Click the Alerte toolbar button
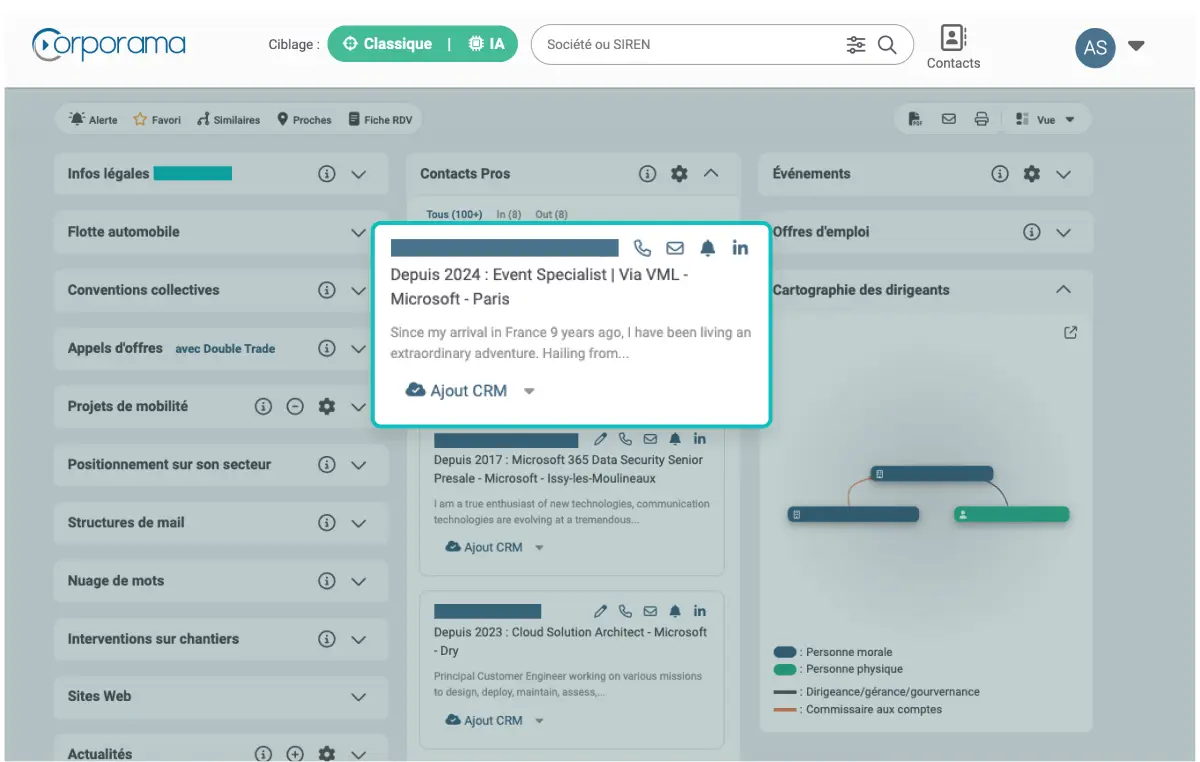The width and height of the screenshot is (1200, 762). [x=93, y=119]
